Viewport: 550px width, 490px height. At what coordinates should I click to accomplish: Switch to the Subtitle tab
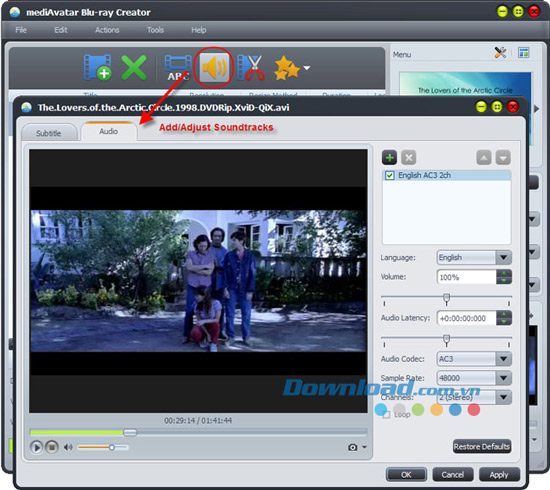click(x=49, y=133)
